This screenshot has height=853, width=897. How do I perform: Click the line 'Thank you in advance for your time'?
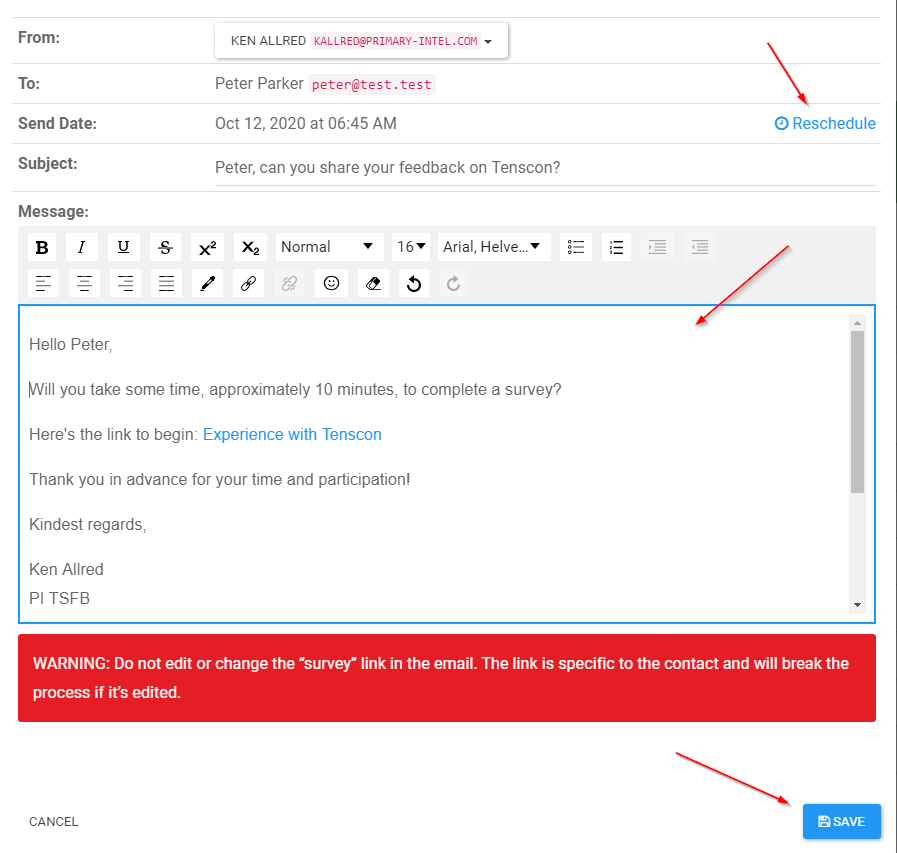[x=220, y=479]
